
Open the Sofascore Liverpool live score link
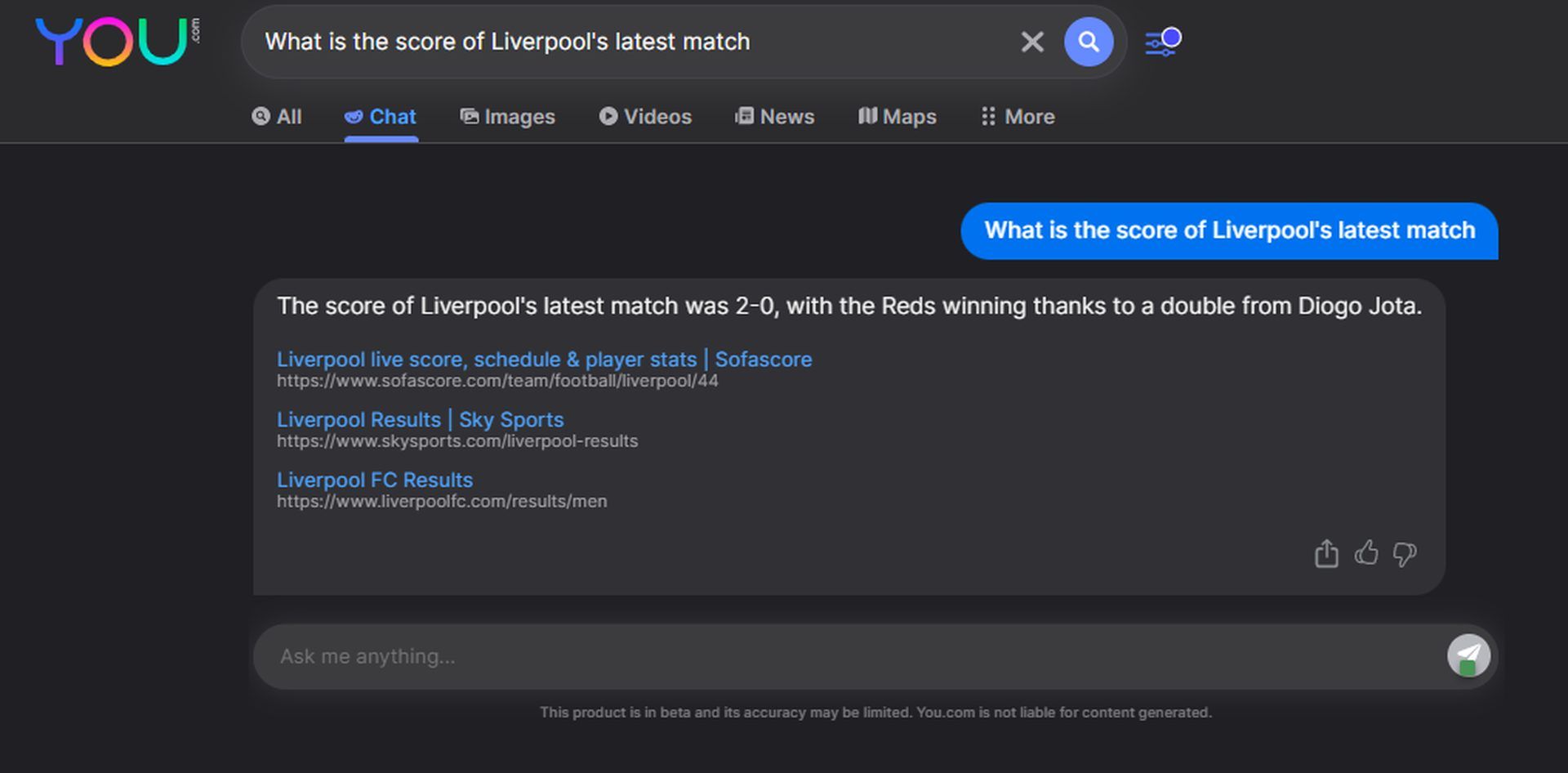[x=544, y=360]
